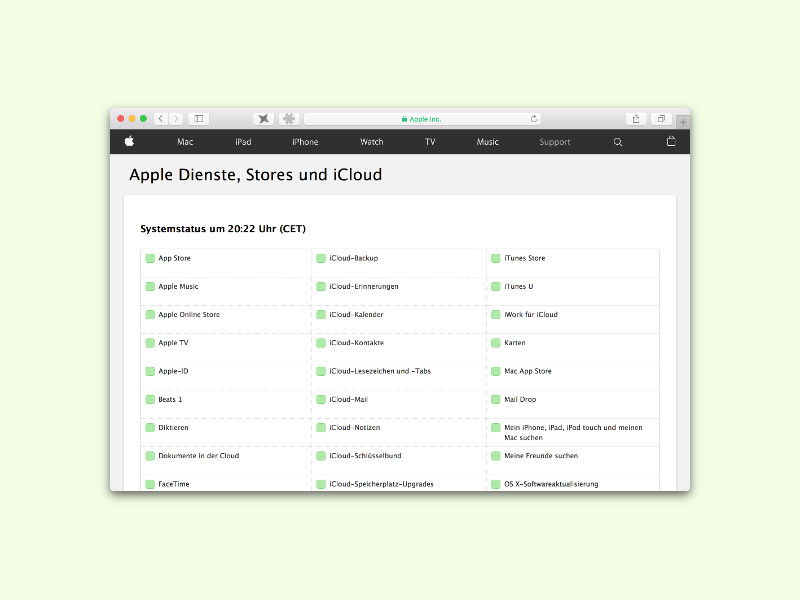Click the Meine Freunde suchen entry
Image resolution: width=800 pixels, height=600 pixels.
click(541, 456)
